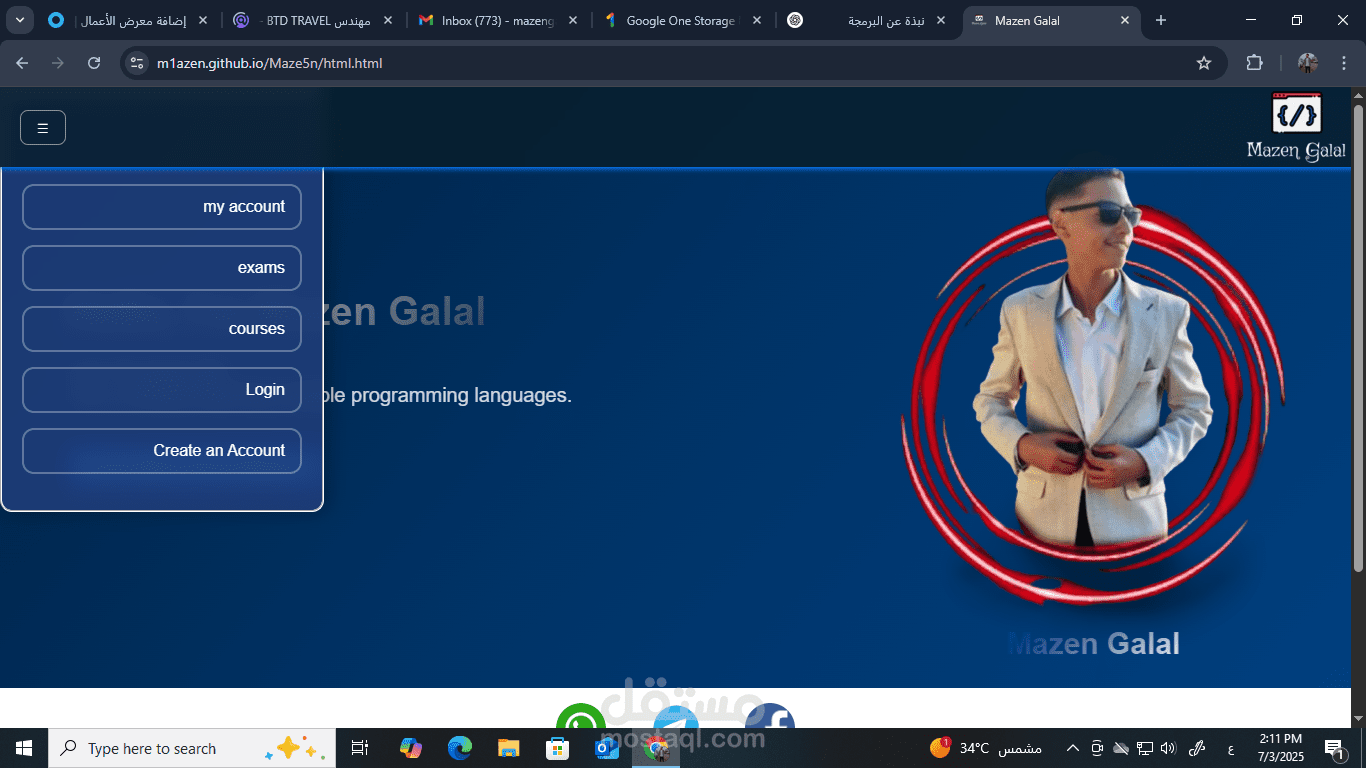
Task: Select the Chrome taskbar icon
Action: (656, 748)
